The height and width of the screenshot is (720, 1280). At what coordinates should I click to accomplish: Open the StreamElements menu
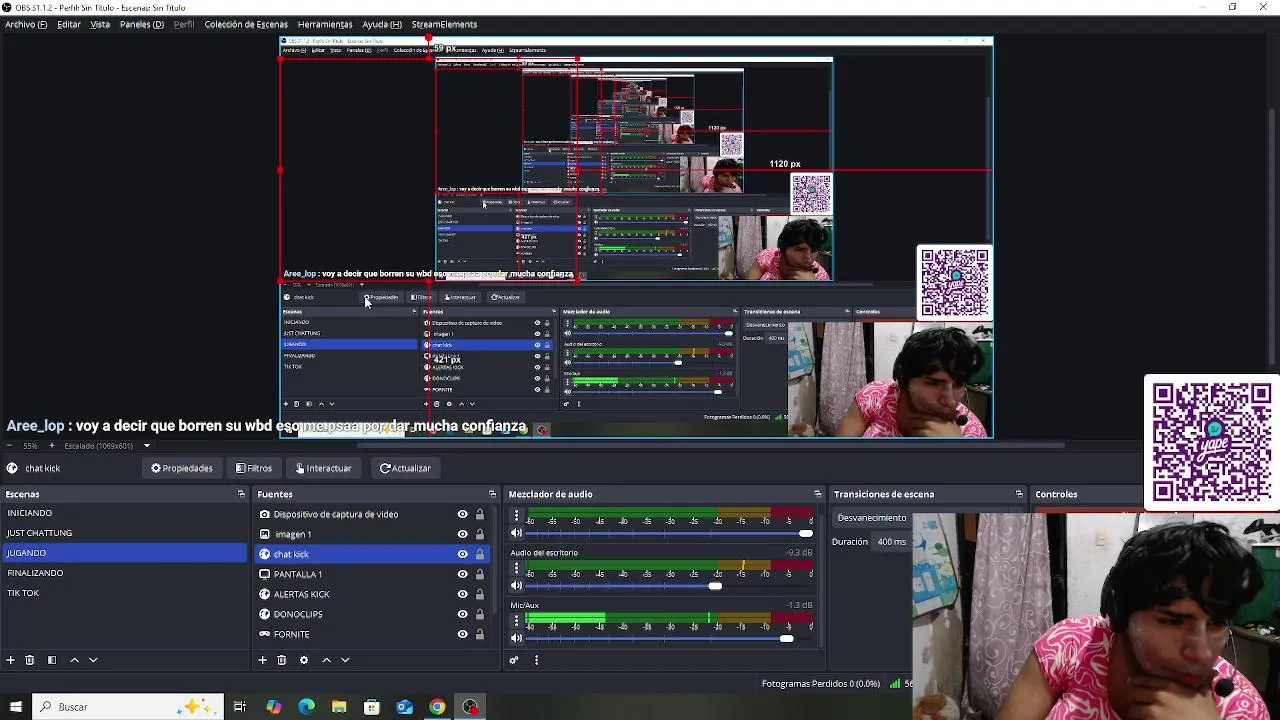tap(444, 24)
